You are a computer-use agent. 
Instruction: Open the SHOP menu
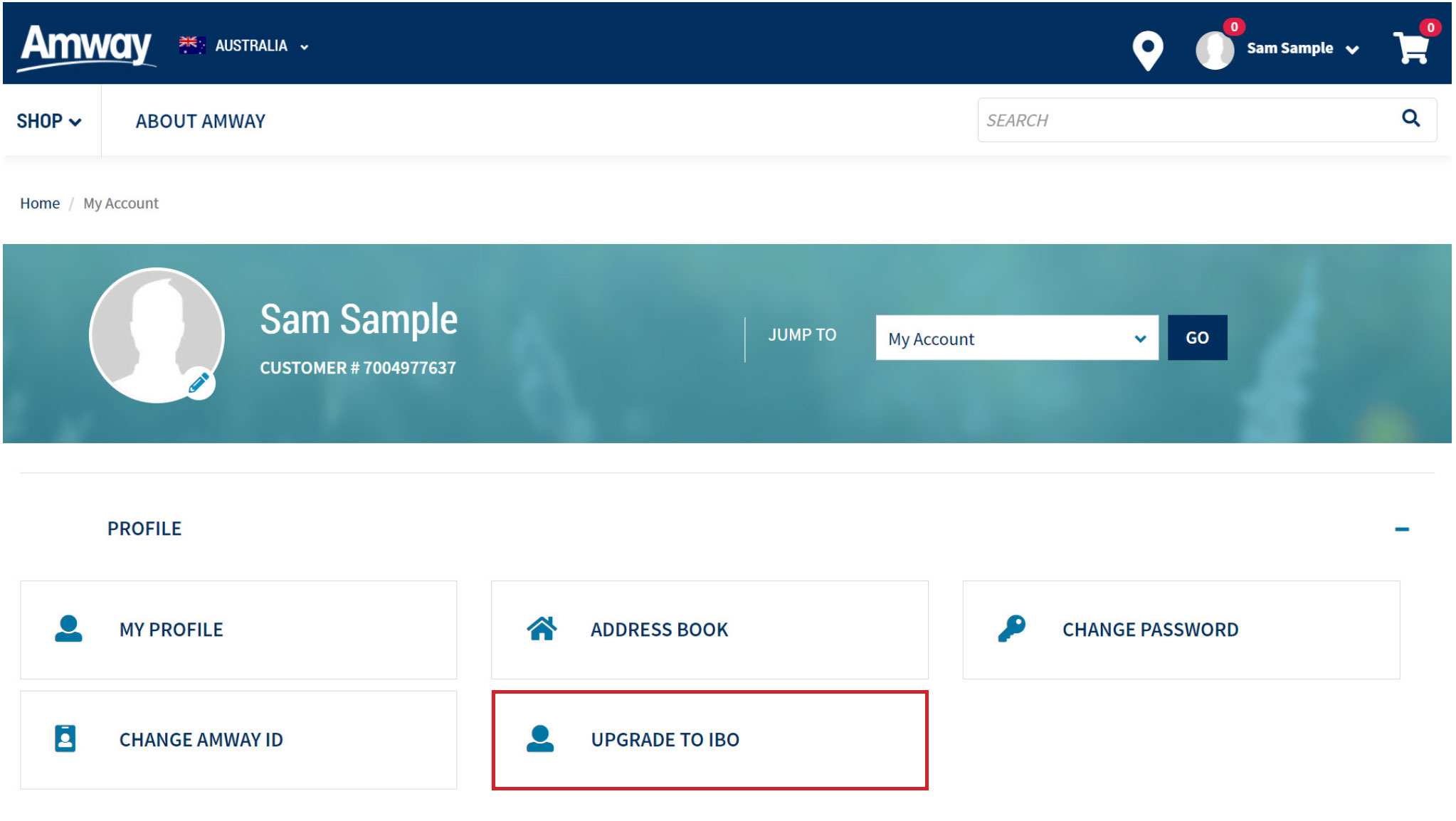pos(49,121)
